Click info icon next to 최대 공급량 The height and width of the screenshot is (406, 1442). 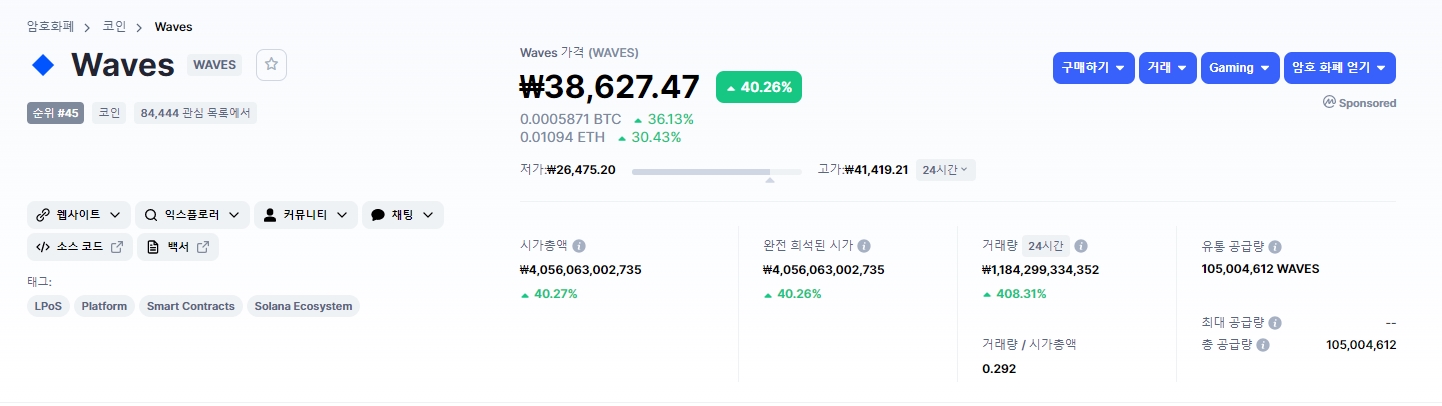(1275, 323)
